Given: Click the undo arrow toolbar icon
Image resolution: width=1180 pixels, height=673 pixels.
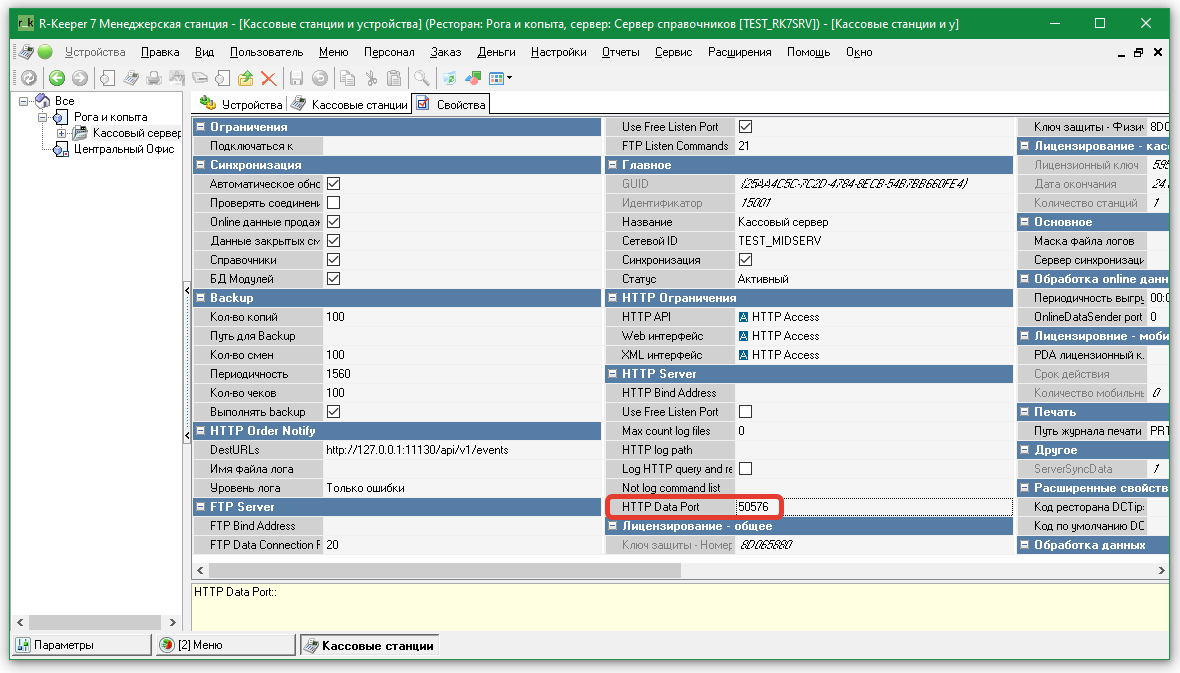Looking at the screenshot, I should point(319,78).
